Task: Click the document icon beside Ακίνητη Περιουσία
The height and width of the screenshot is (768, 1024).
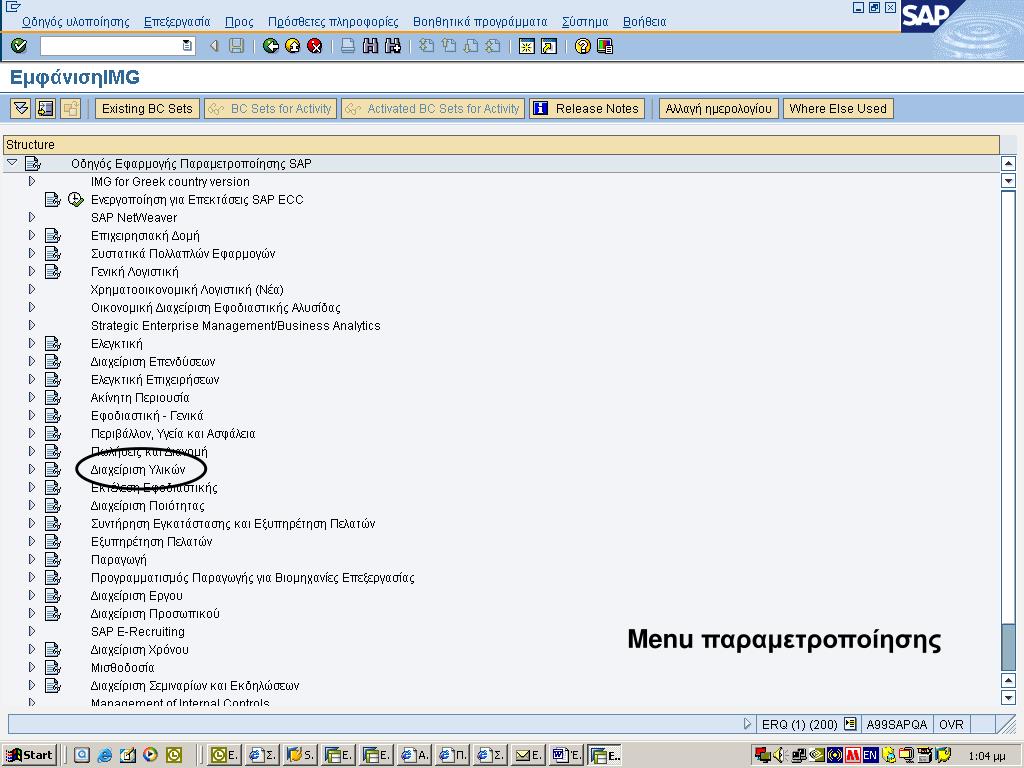Action: coord(53,398)
